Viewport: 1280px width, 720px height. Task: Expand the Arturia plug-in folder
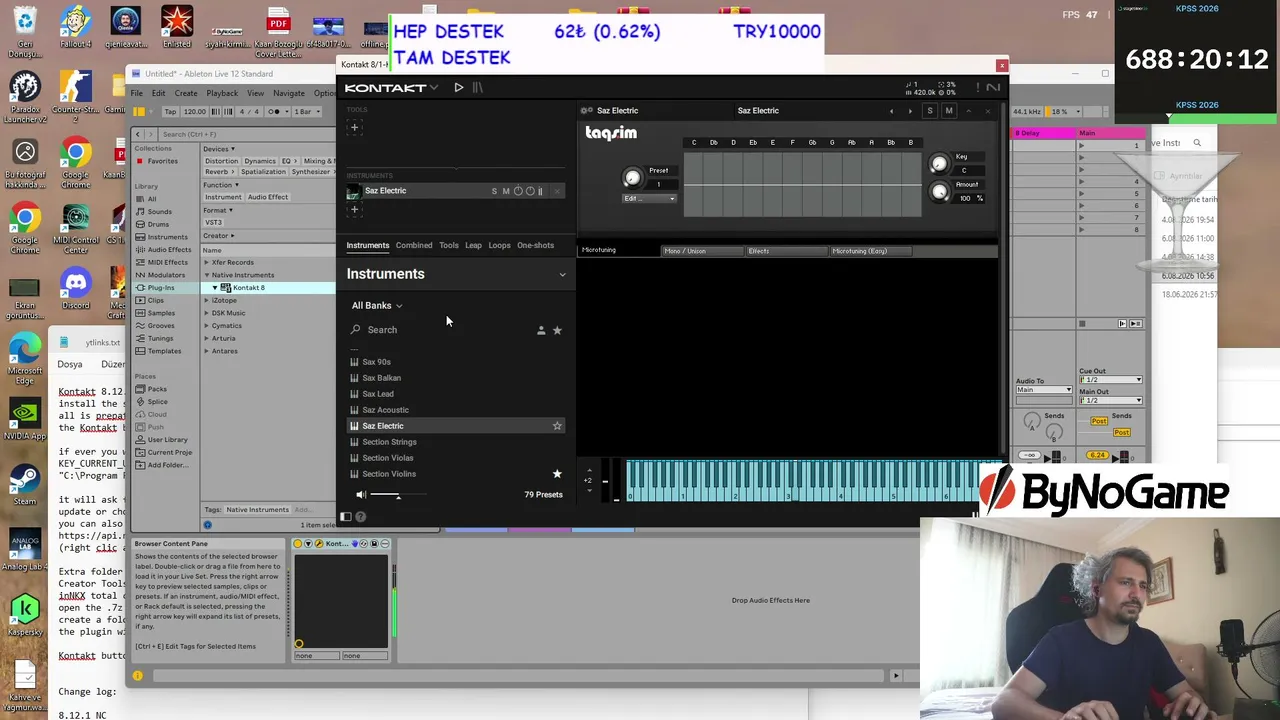[x=207, y=338]
